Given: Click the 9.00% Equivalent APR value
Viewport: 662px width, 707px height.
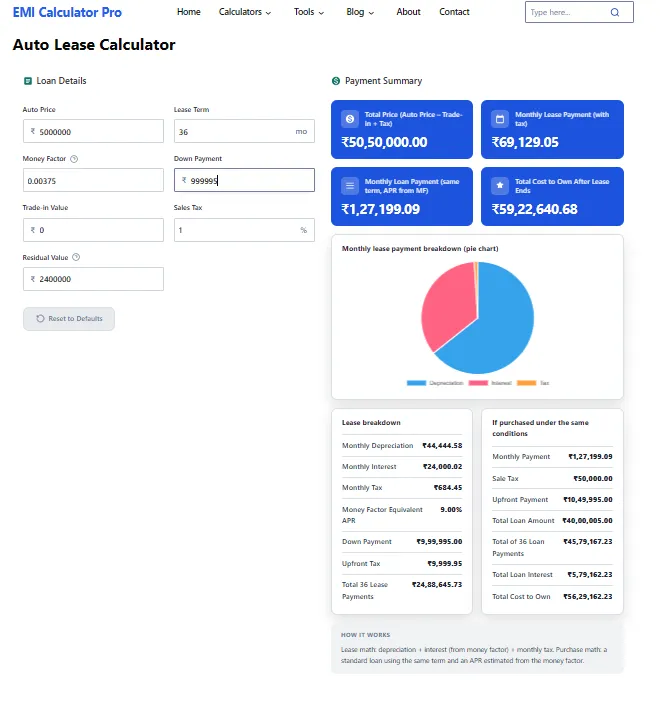Looking at the screenshot, I should coord(451,510).
